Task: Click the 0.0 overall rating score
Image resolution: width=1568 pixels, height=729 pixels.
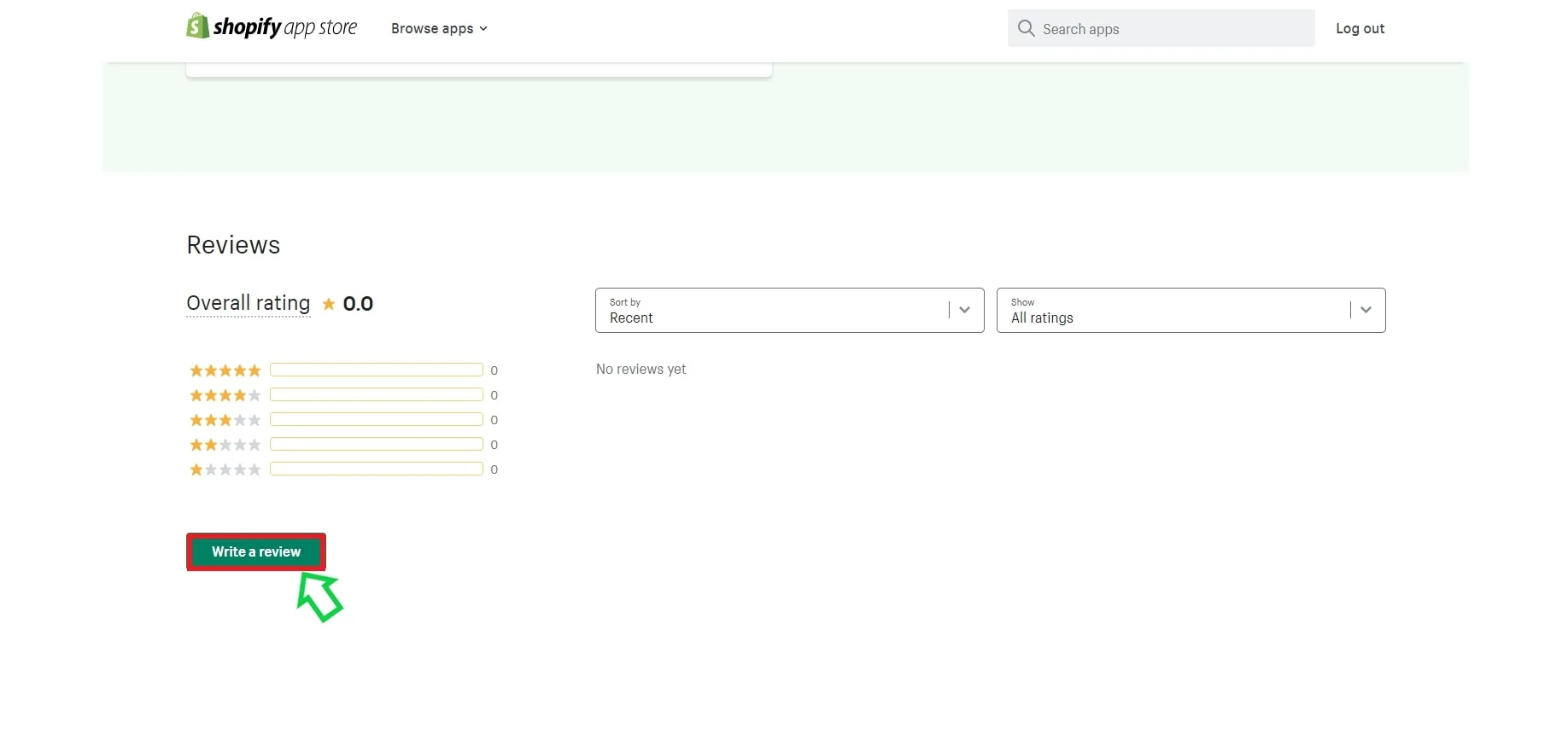Action: click(x=358, y=304)
